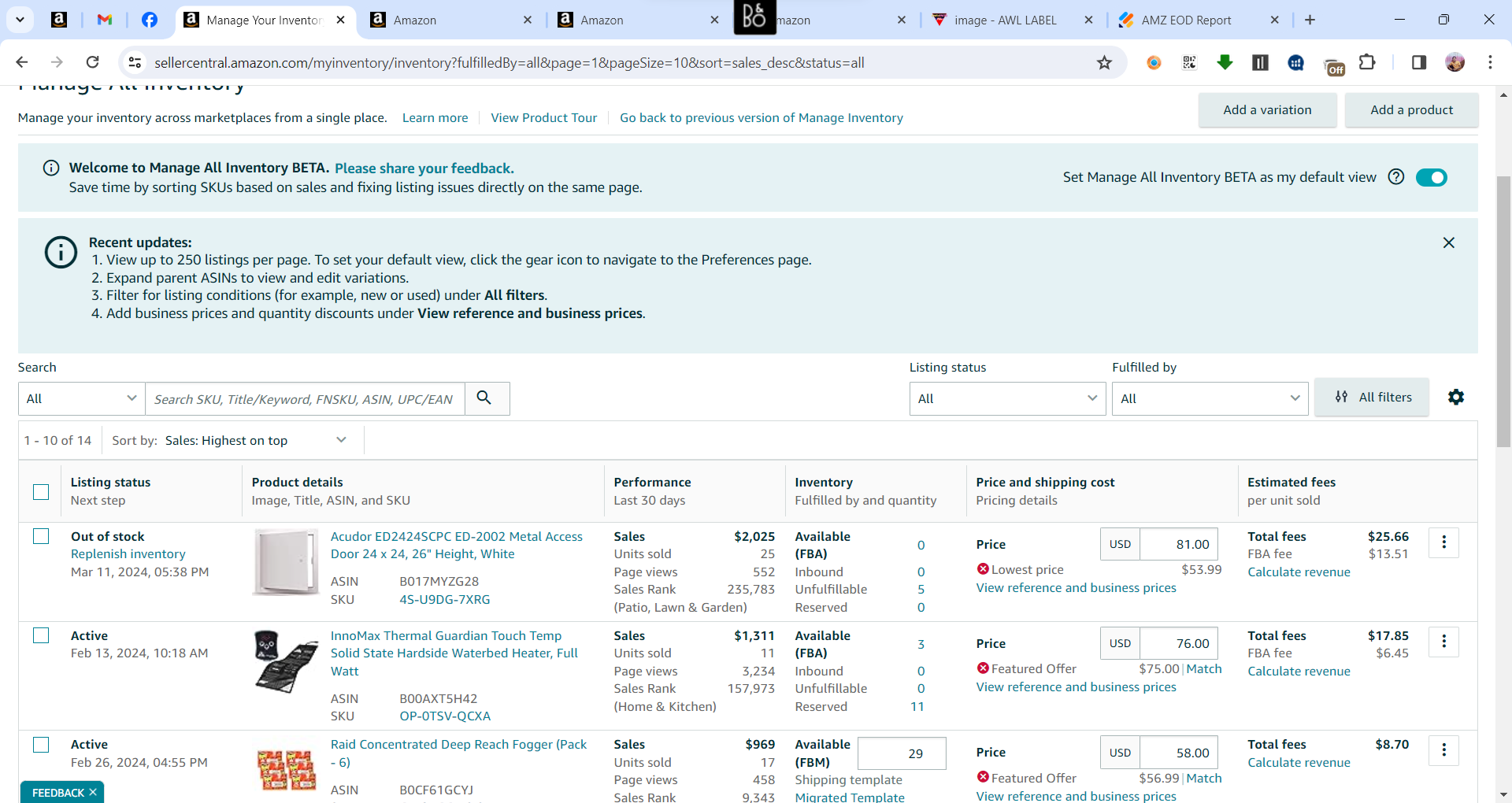Image resolution: width=1512 pixels, height=803 pixels.
Task: Open the Acudor Metal Access Door title link
Action: pos(456,545)
